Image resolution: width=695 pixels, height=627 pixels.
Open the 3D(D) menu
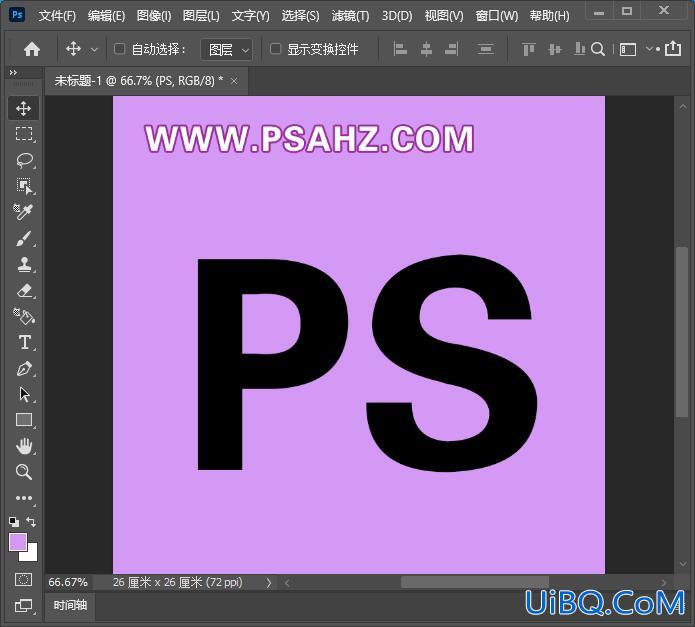[397, 16]
